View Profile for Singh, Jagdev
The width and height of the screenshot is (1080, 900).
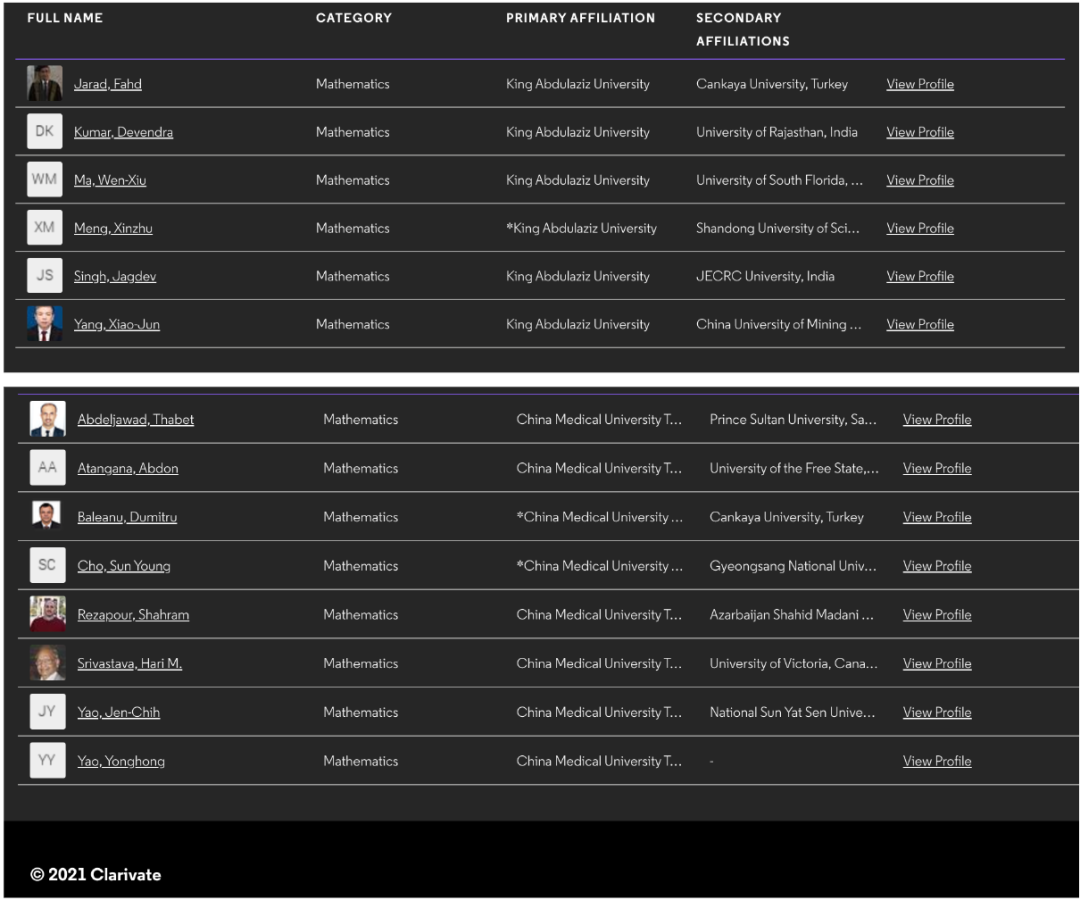(920, 277)
